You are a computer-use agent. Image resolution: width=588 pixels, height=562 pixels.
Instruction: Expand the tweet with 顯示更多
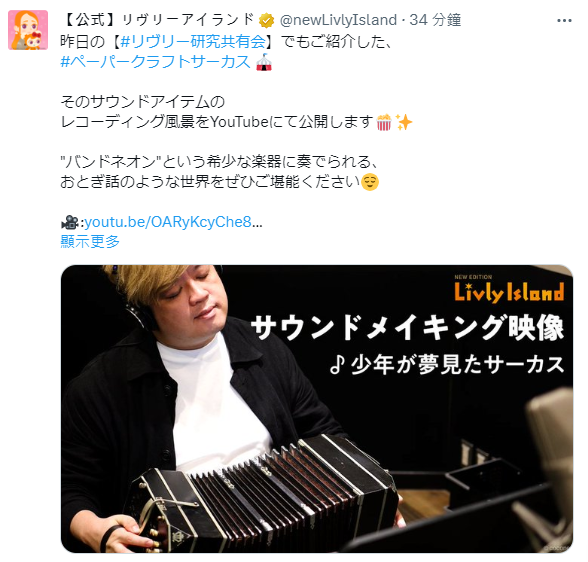[x=90, y=241]
